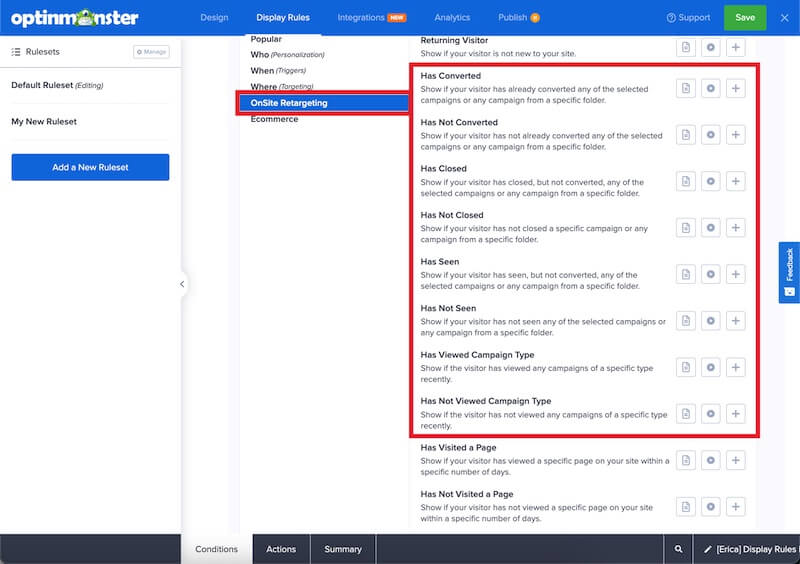Viewport: 800px width, 564px height.
Task: Select the Where (Targeting) category
Action: coord(282,86)
